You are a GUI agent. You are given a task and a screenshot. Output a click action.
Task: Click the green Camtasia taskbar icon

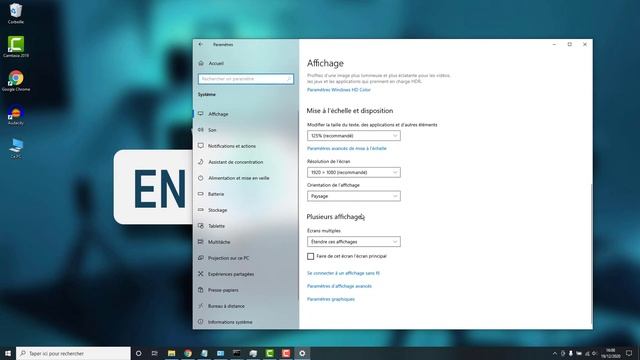tap(269, 353)
